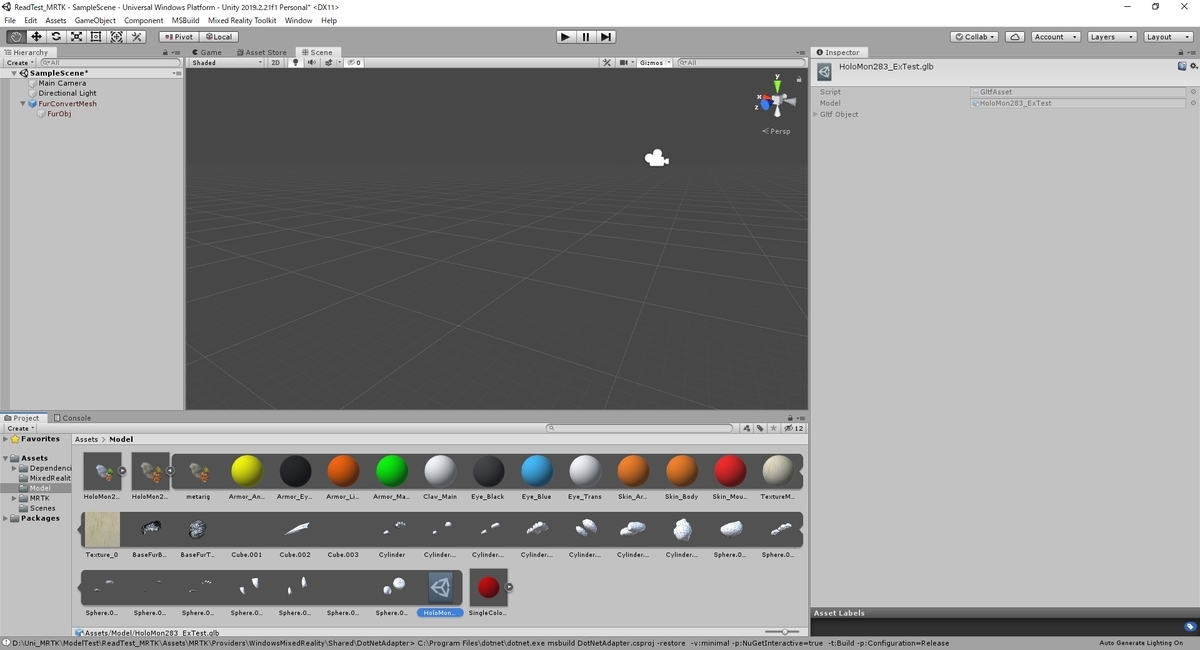This screenshot has height=650, width=1200.
Task: Select the Hand tool
Action: (16, 37)
